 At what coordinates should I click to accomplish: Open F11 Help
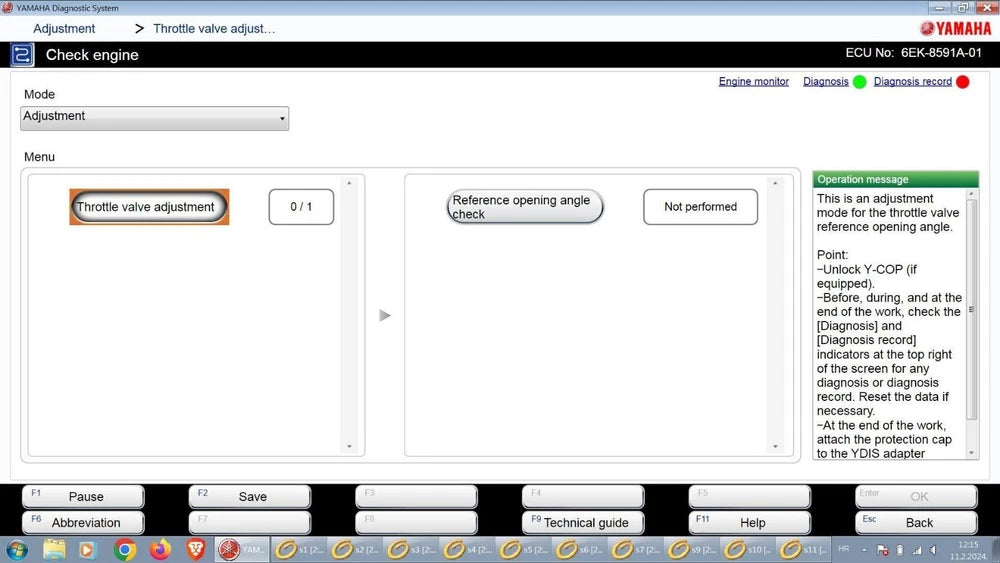[750, 522]
